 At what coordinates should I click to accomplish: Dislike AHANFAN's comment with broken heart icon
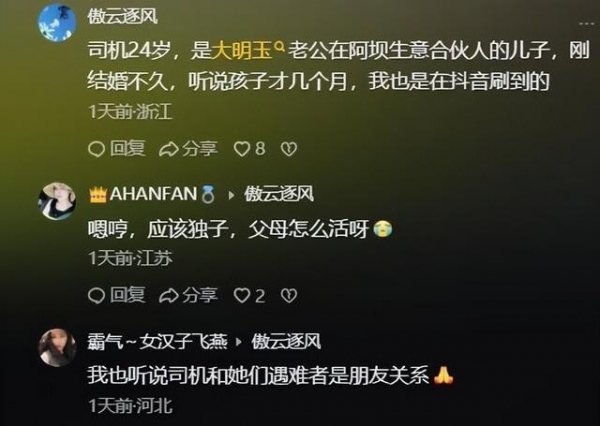click(289, 295)
